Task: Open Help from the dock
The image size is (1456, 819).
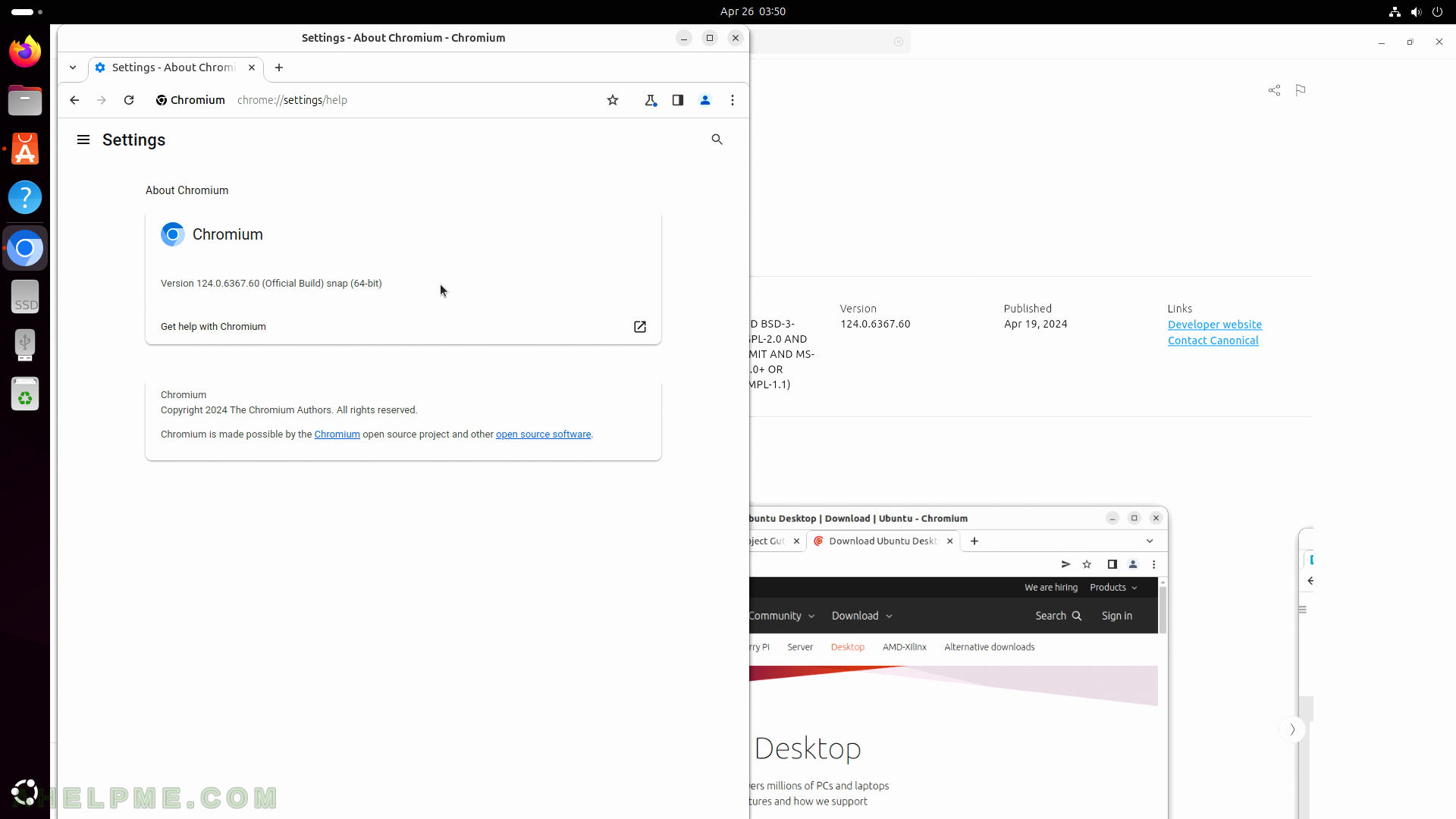Action: pyautogui.click(x=25, y=197)
